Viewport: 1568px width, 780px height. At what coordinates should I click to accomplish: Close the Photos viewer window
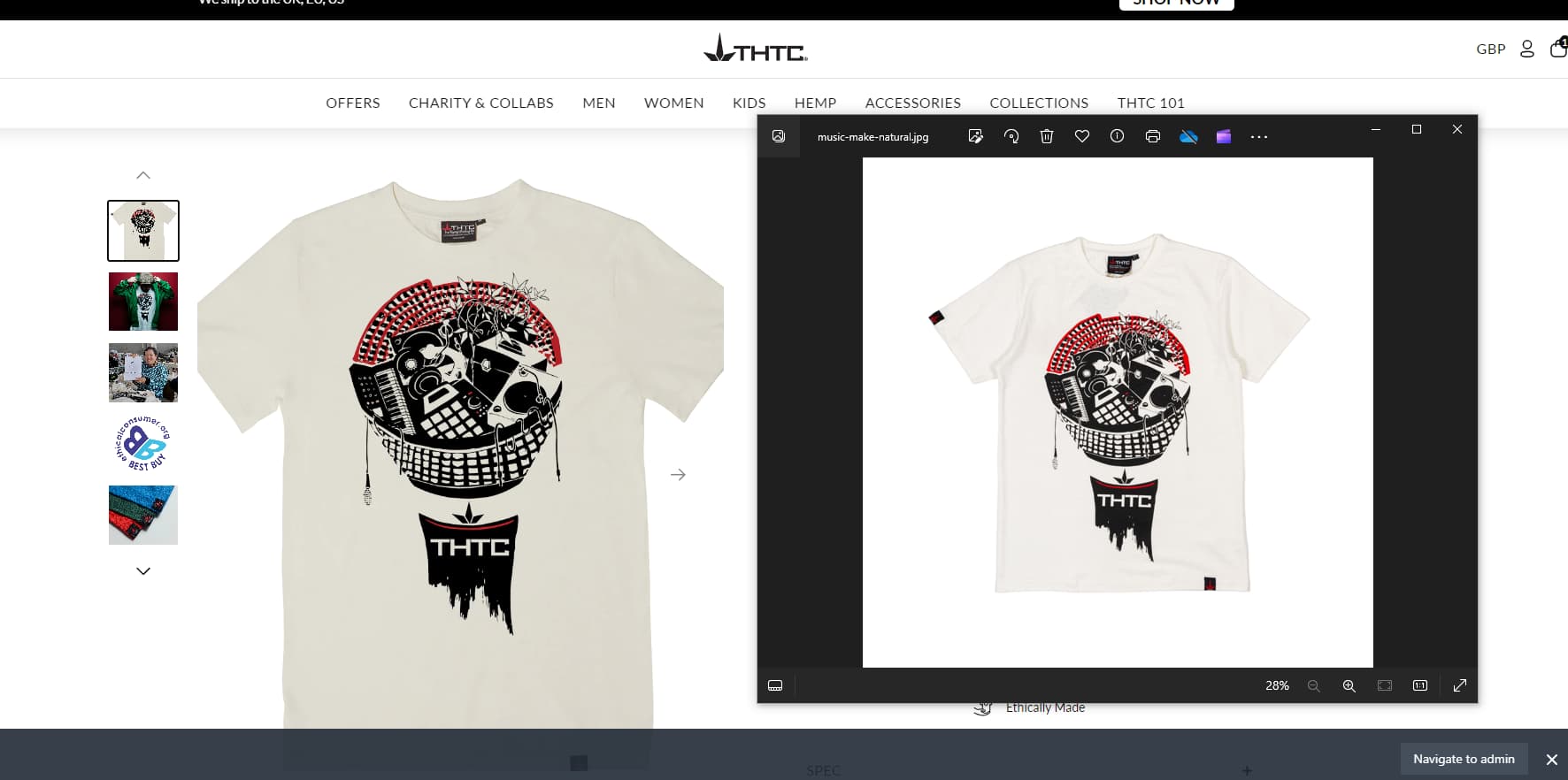tap(1457, 129)
